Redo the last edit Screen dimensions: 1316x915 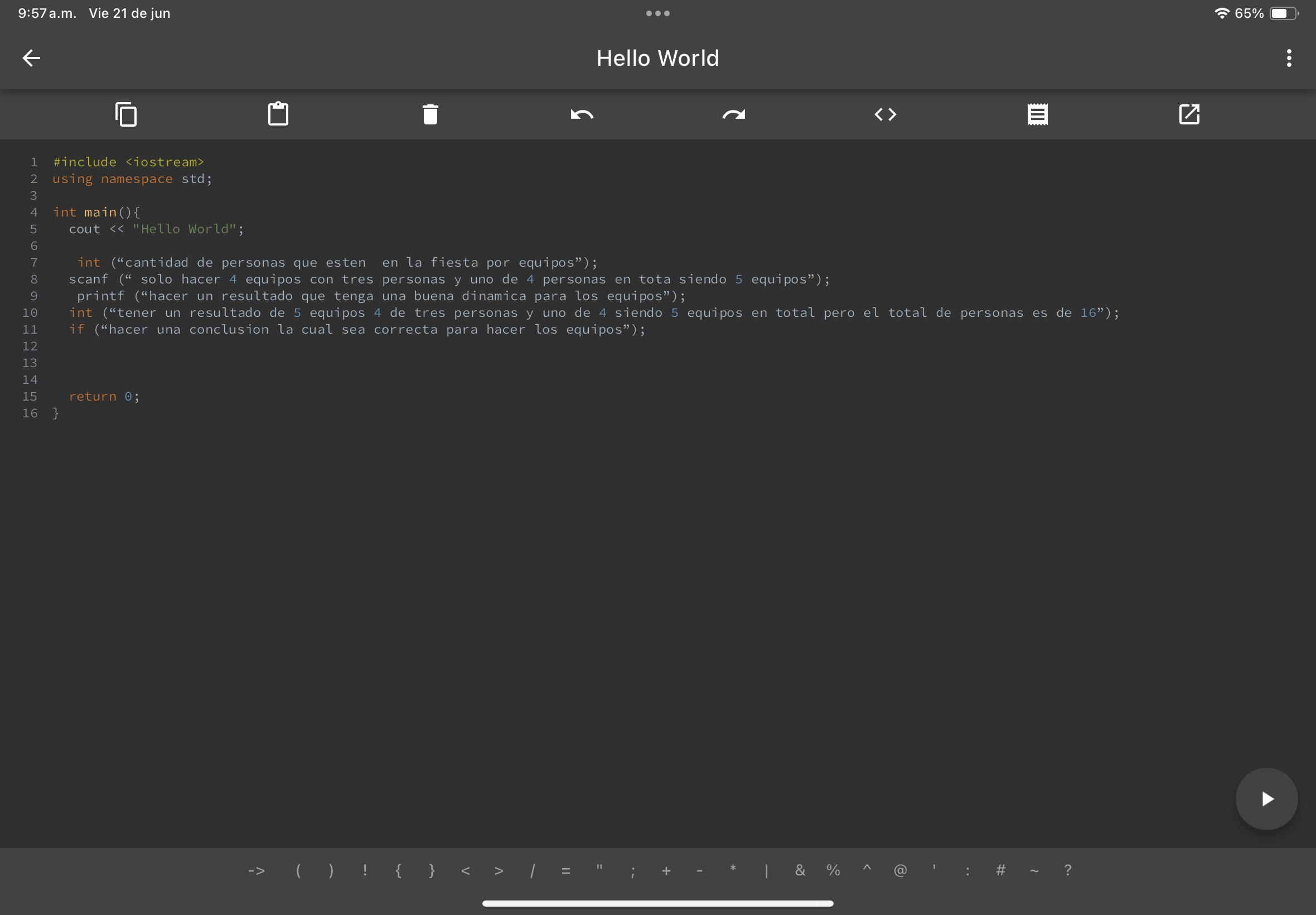[x=733, y=114]
